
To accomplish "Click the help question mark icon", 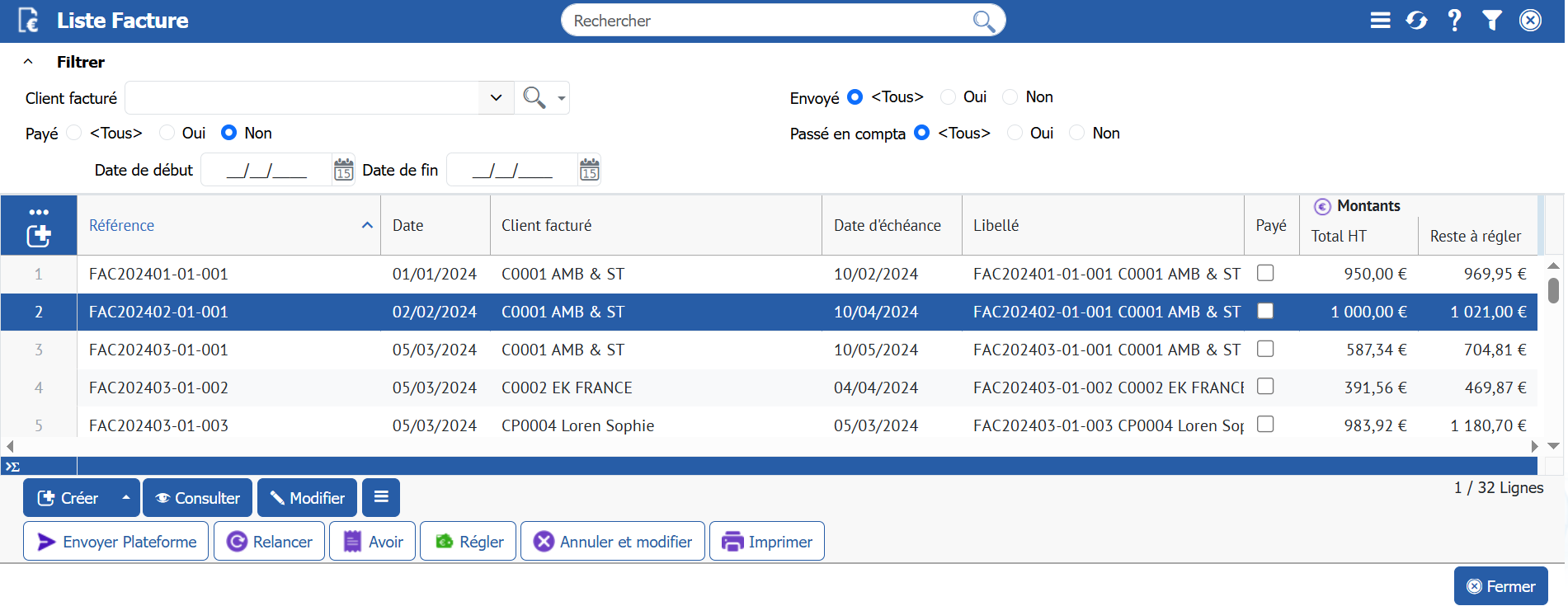I will (1454, 21).
